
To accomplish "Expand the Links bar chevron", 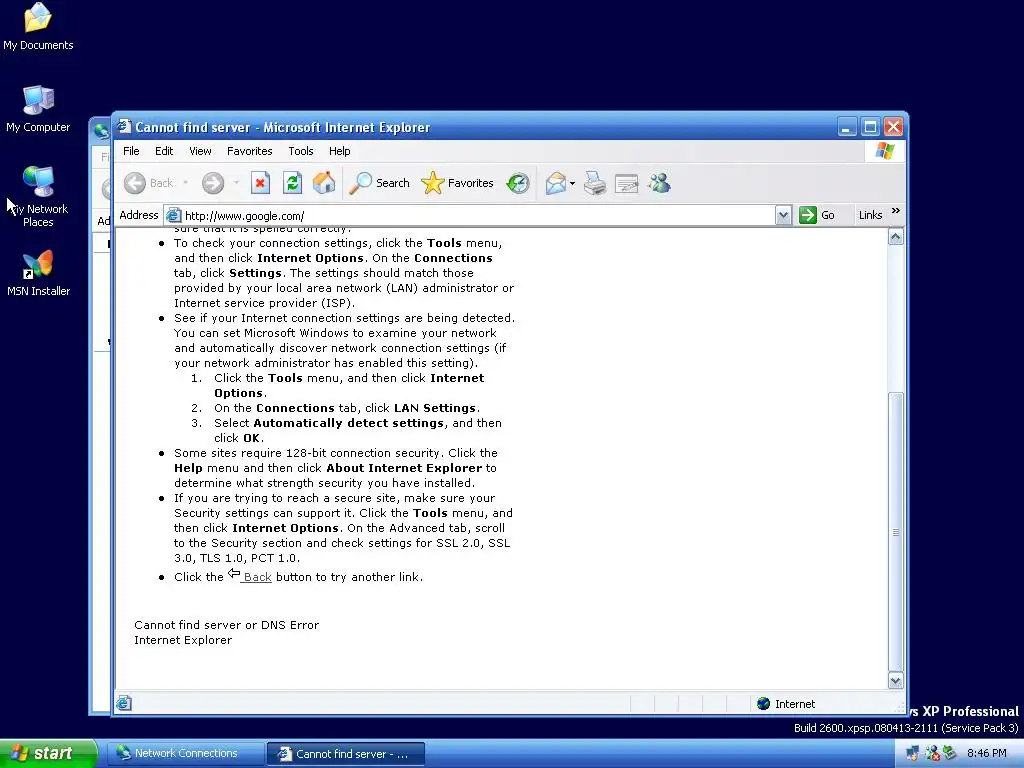I will (896, 211).
